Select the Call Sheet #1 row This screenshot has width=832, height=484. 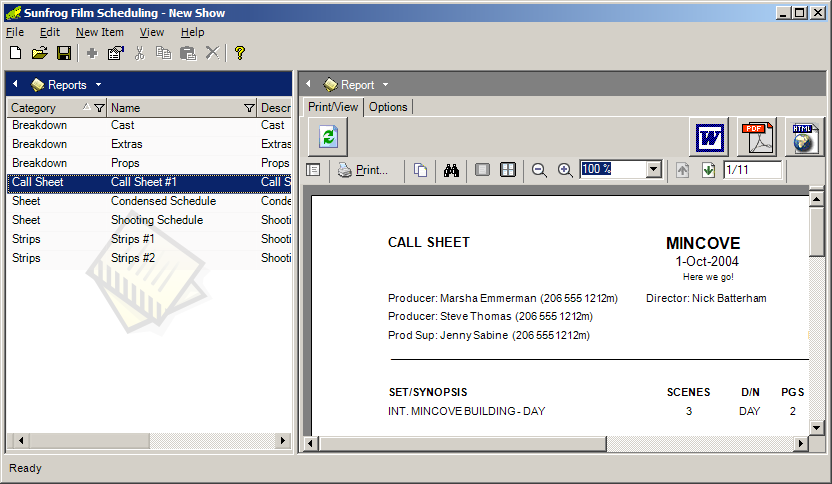pyautogui.click(x=149, y=182)
